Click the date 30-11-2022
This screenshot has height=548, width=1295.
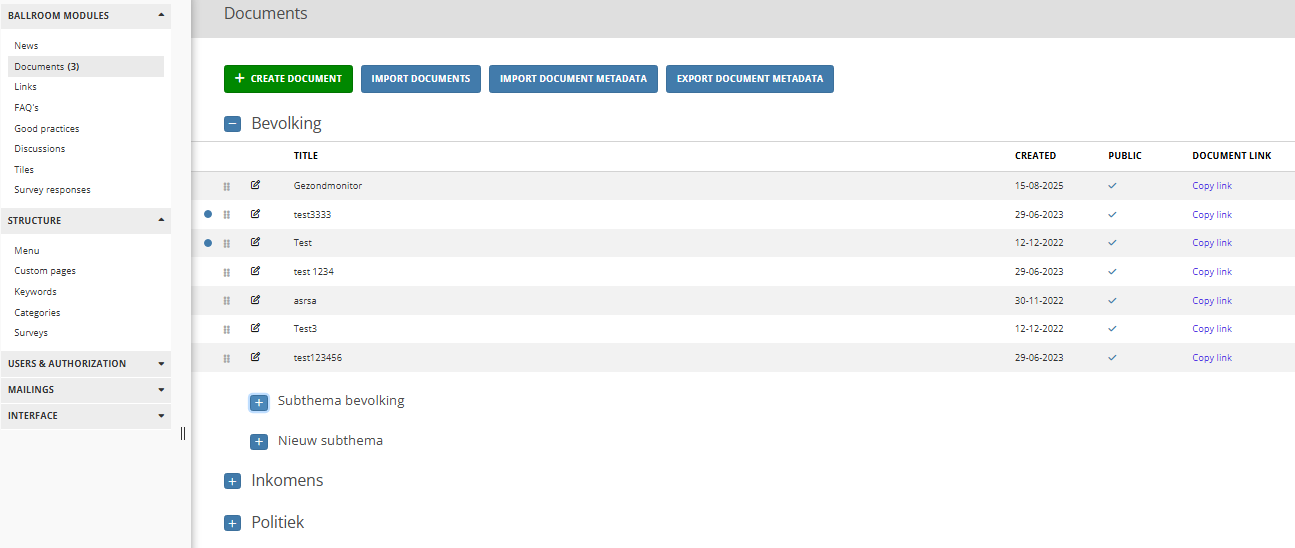pyautogui.click(x=1039, y=301)
